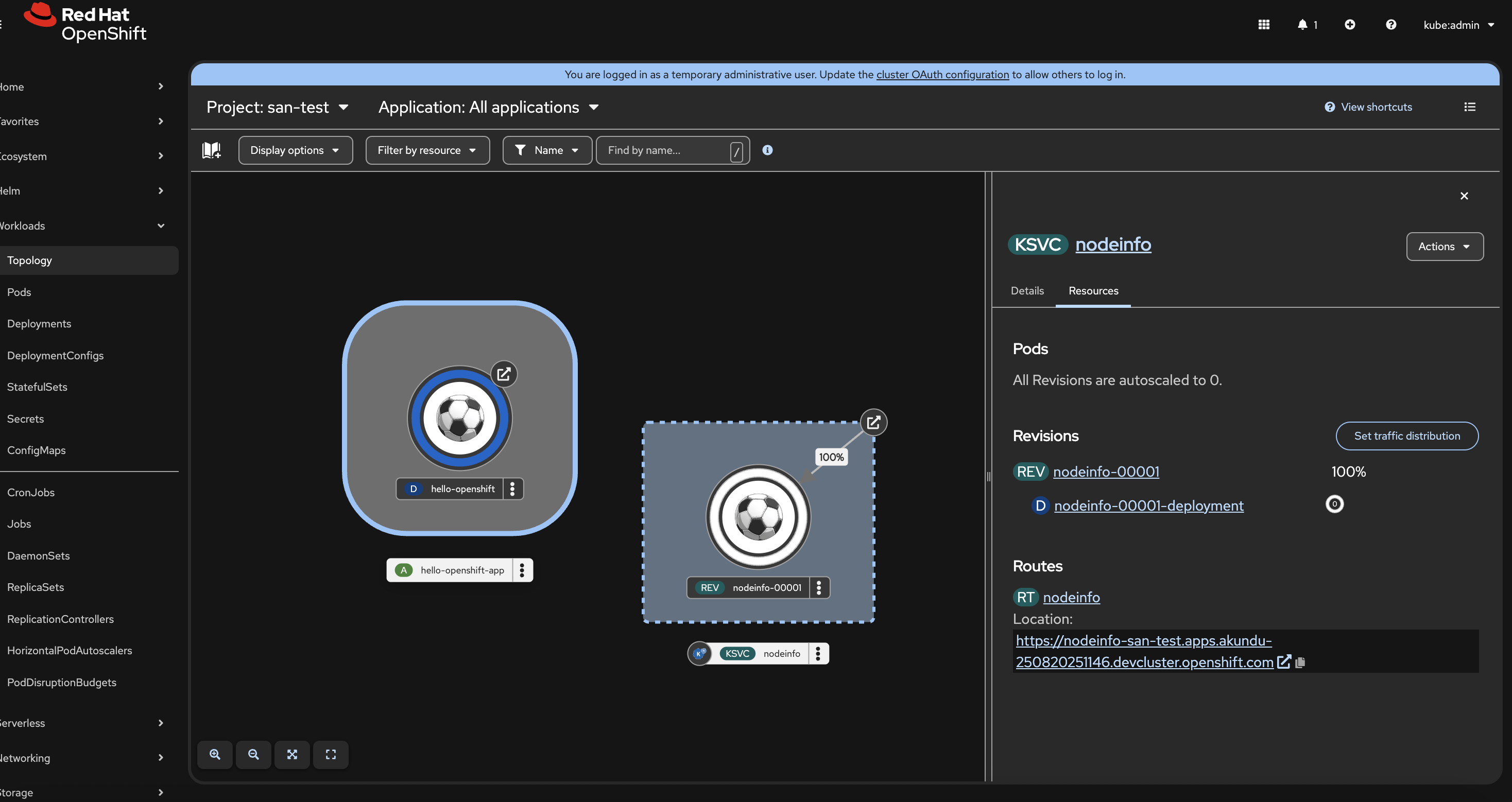Viewport: 1512px width, 802px height.
Task: Open the Project san-test selector
Action: [x=277, y=108]
